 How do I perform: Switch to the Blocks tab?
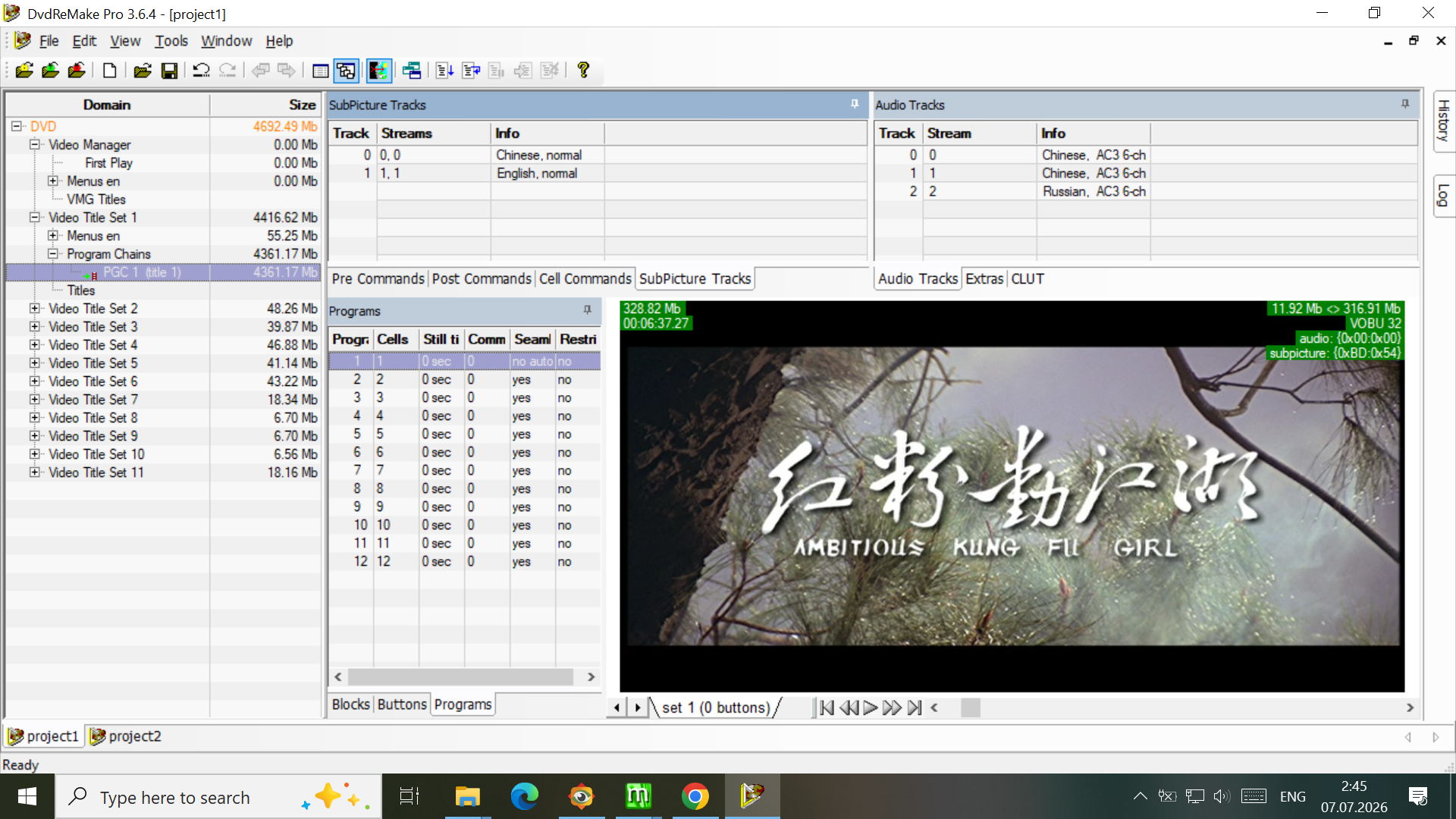click(351, 704)
